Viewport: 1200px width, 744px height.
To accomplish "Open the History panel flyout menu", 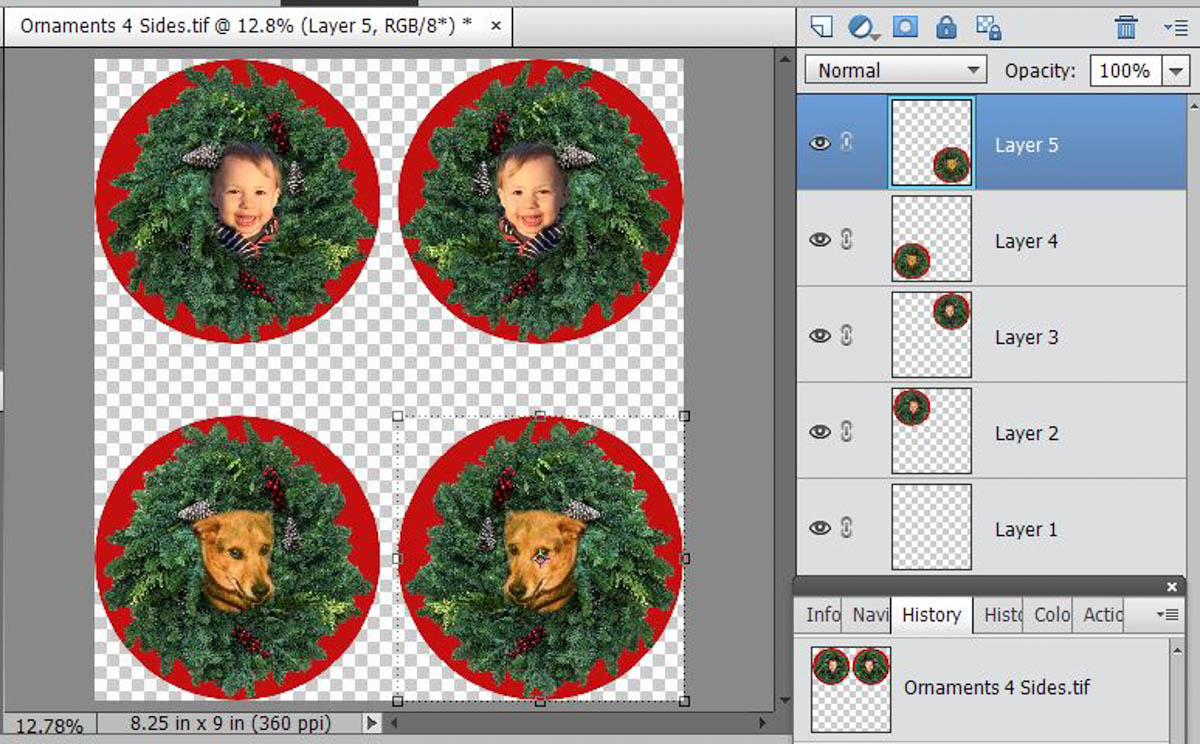I will 1166,615.
